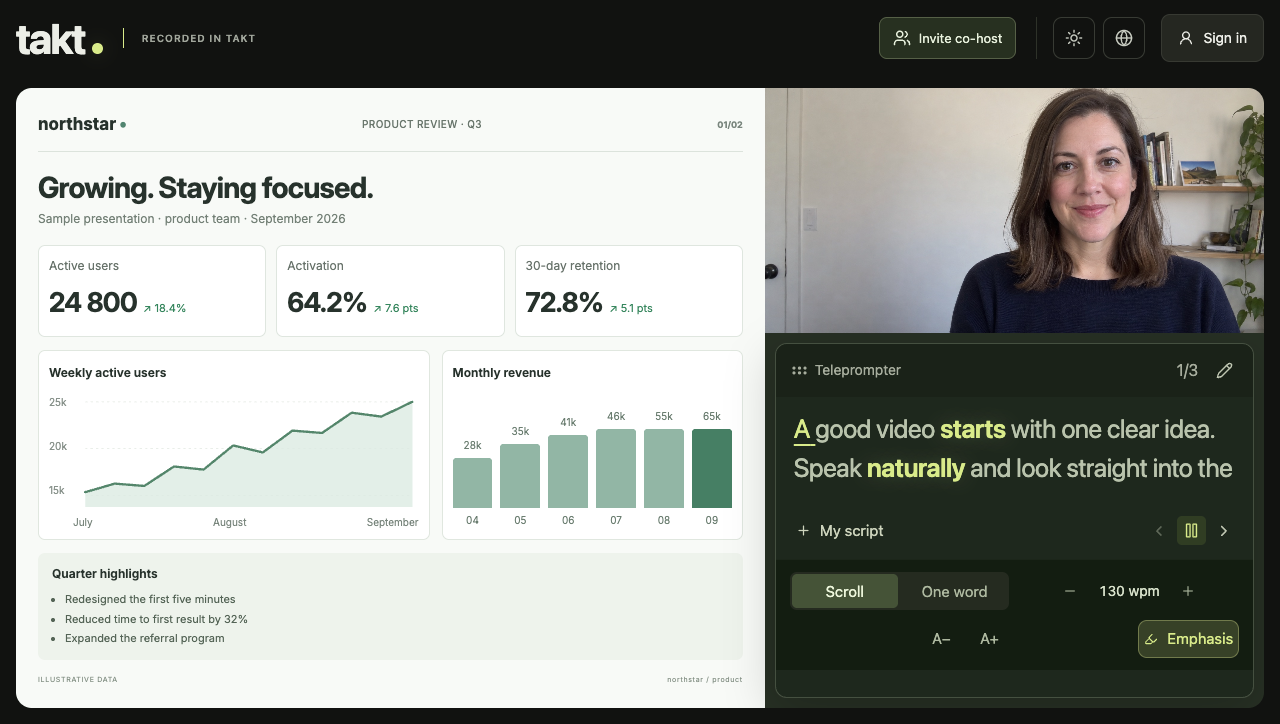Select Scroll mode
Viewport: 1280px width, 724px height.
click(844, 591)
